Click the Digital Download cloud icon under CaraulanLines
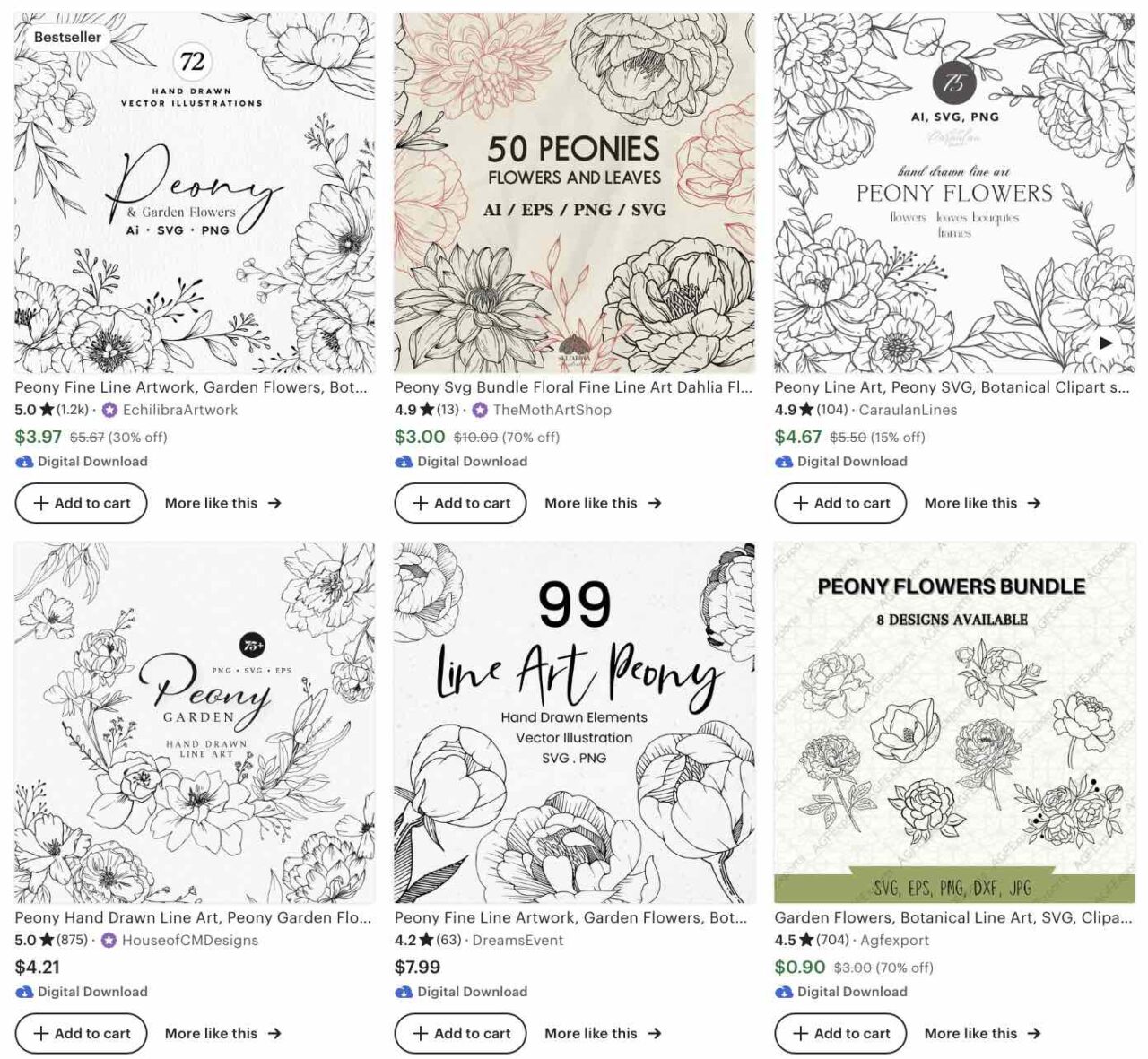Viewport: 1148px width, 1059px height. (784, 461)
